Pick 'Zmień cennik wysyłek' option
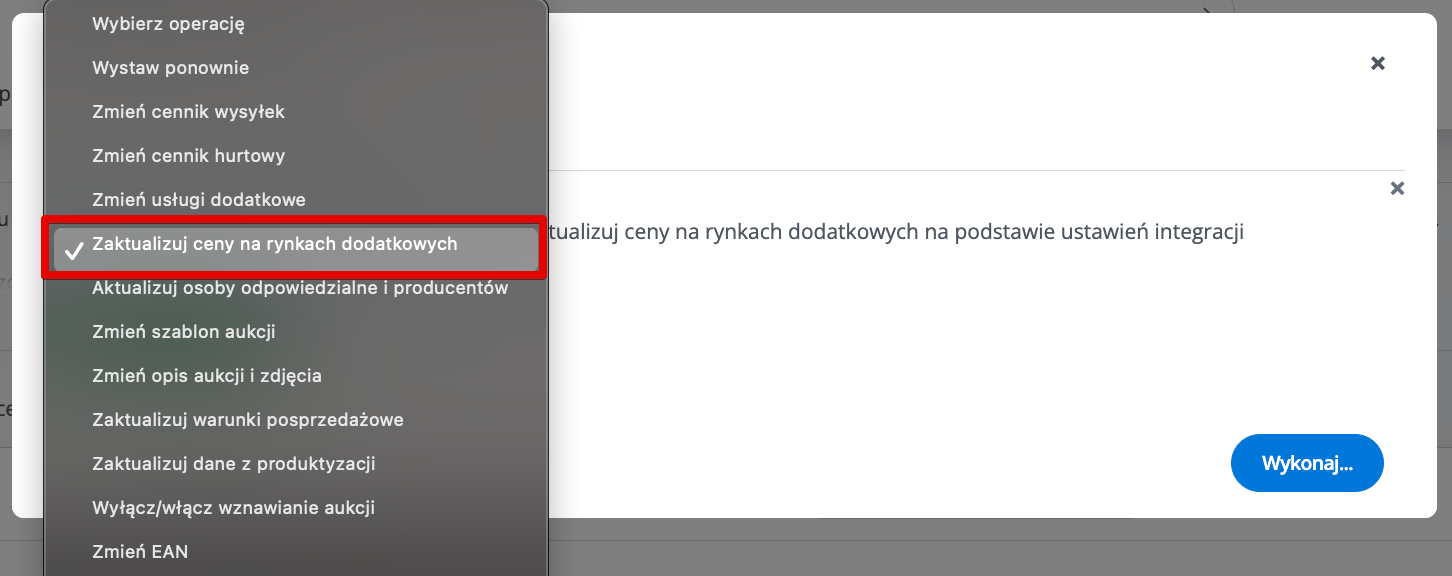1452x576 pixels. 188,112
